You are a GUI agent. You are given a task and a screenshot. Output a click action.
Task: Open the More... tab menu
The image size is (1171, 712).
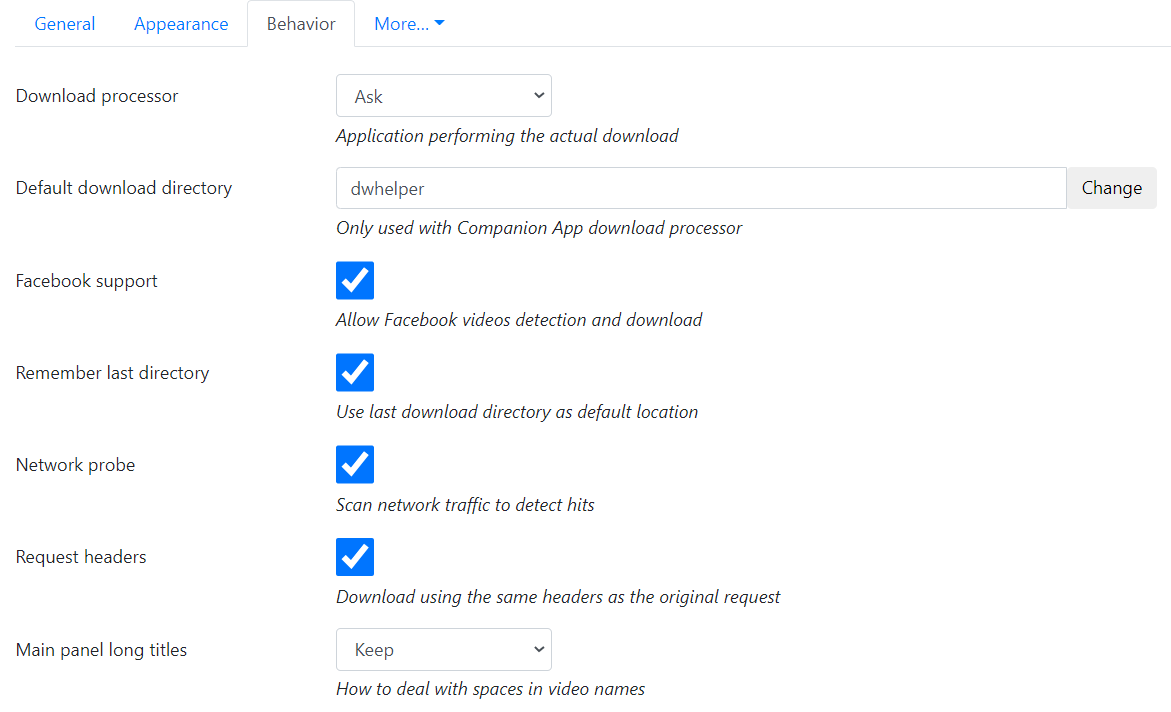tap(408, 23)
